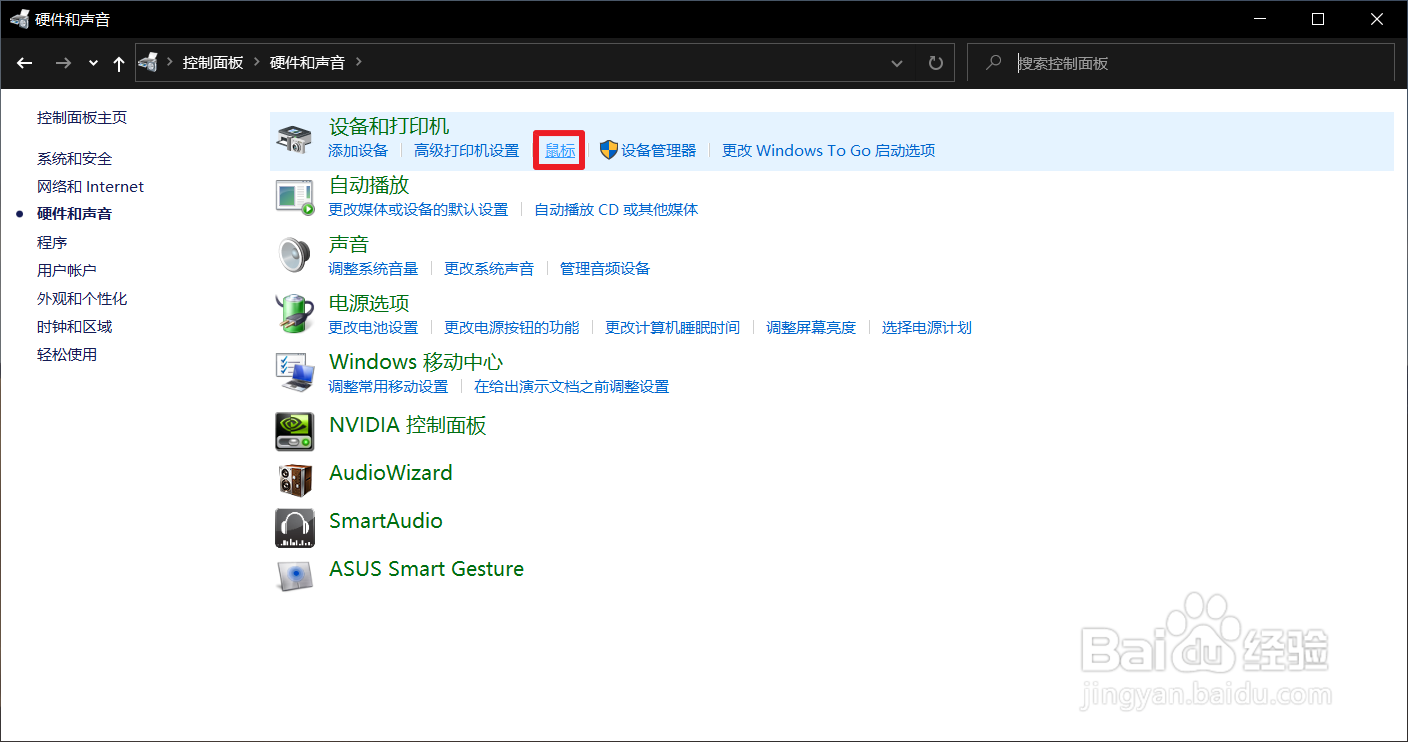Open the 设备管理器 link
Image resolution: width=1408 pixels, height=742 pixels.
[658, 151]
